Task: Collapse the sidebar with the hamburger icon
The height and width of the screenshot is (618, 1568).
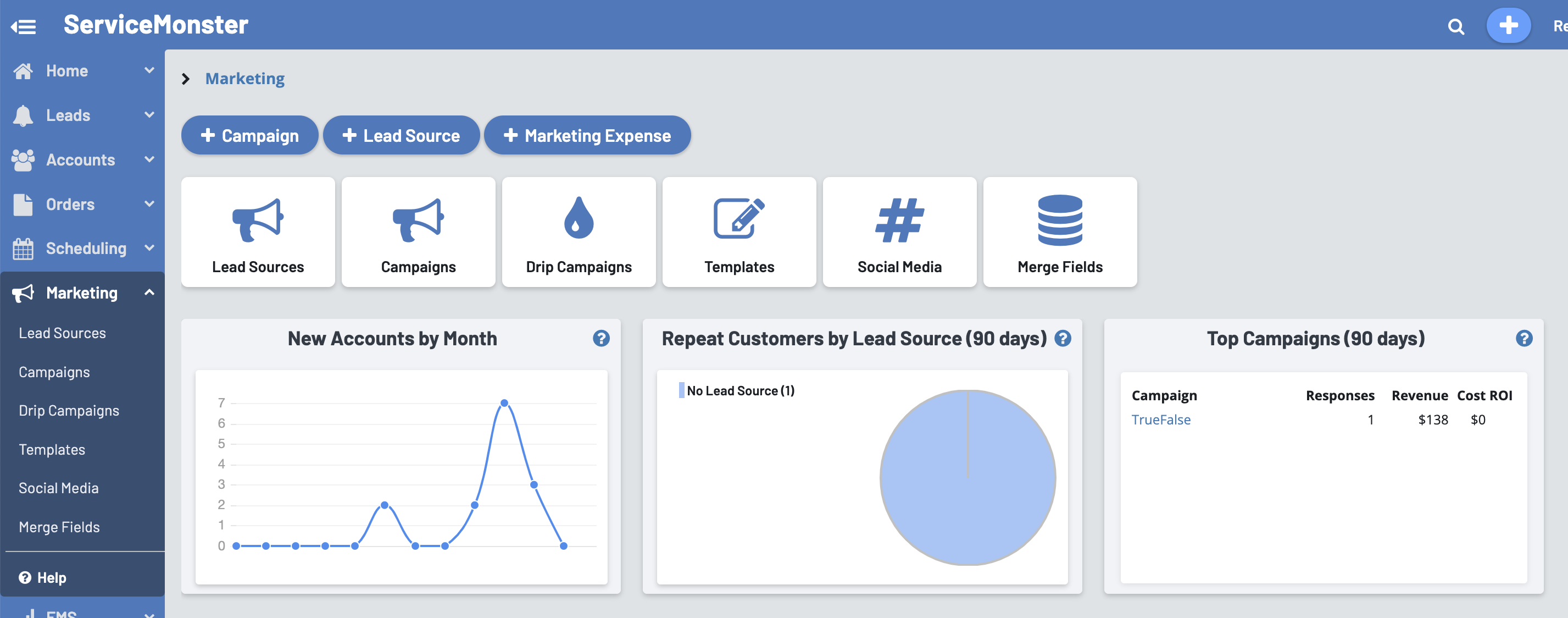Action: point(24,27)
